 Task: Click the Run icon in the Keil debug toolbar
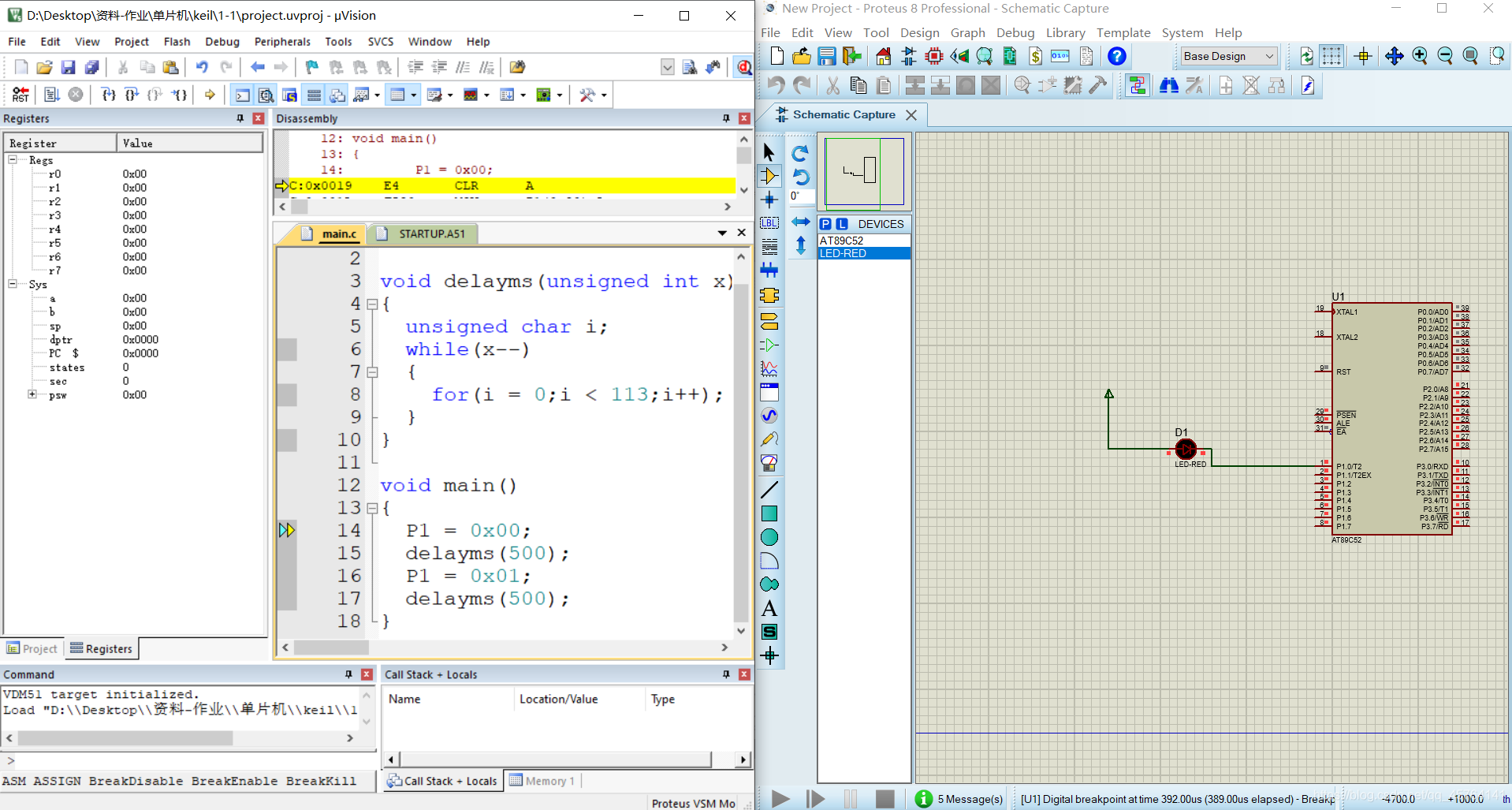pos(52,95)
